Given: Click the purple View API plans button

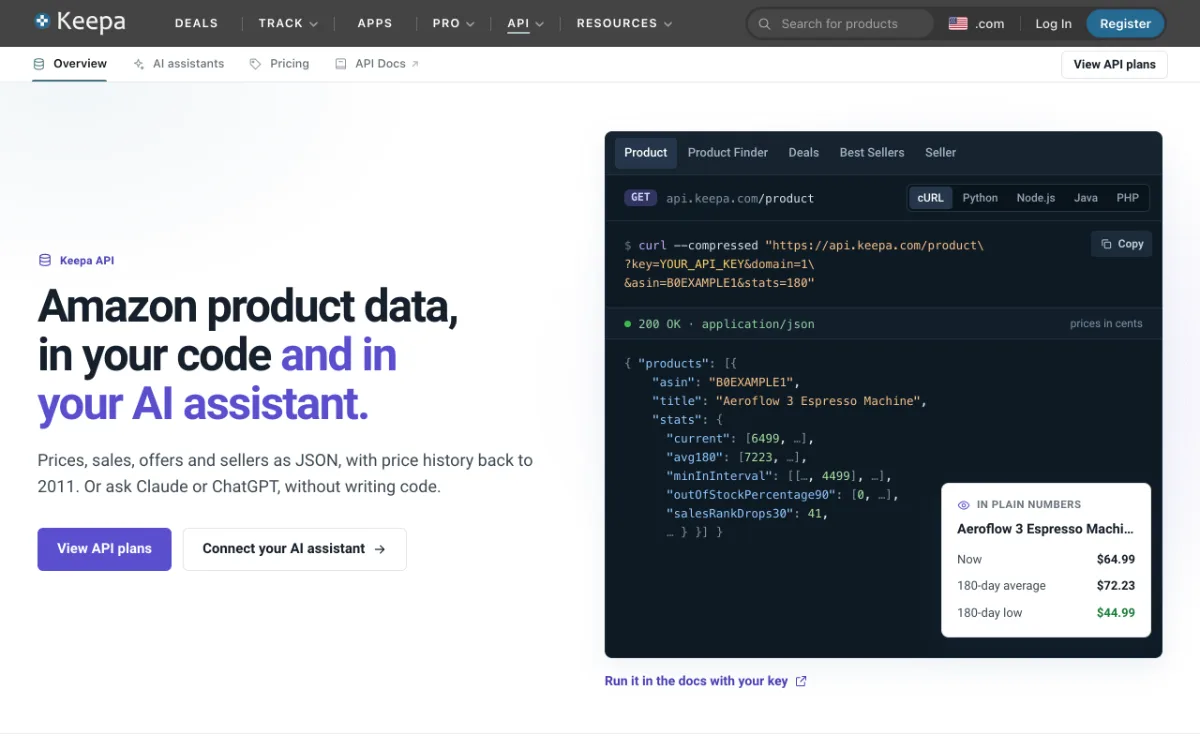Looking at the screenshot, I should click(x=104, y=549).
